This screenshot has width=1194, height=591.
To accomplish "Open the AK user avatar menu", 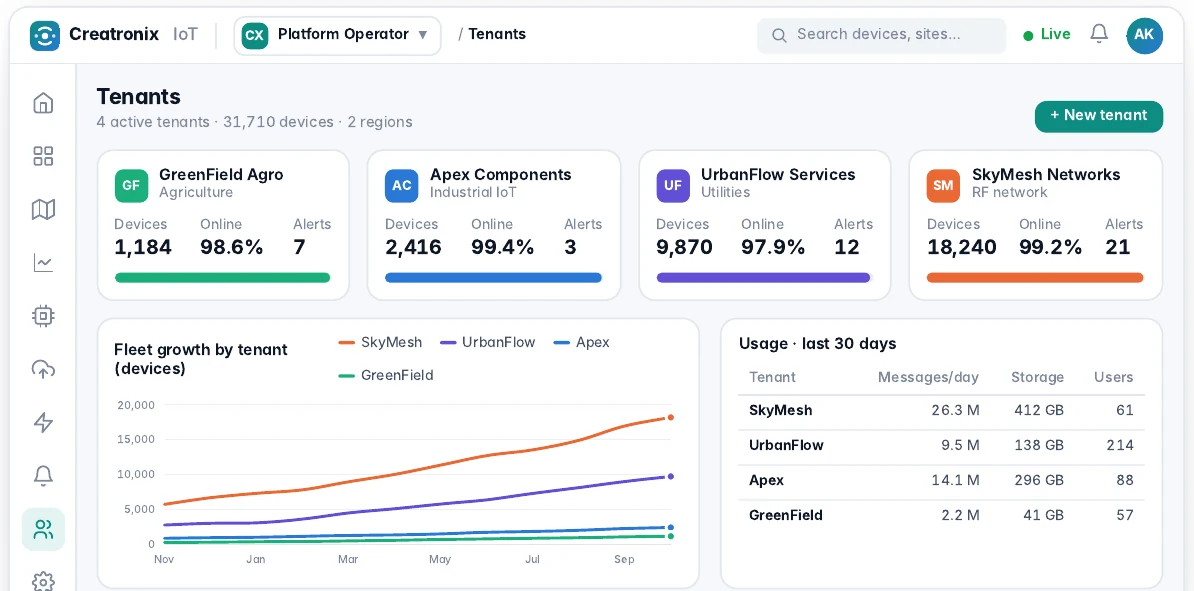I will [1145, 35].
